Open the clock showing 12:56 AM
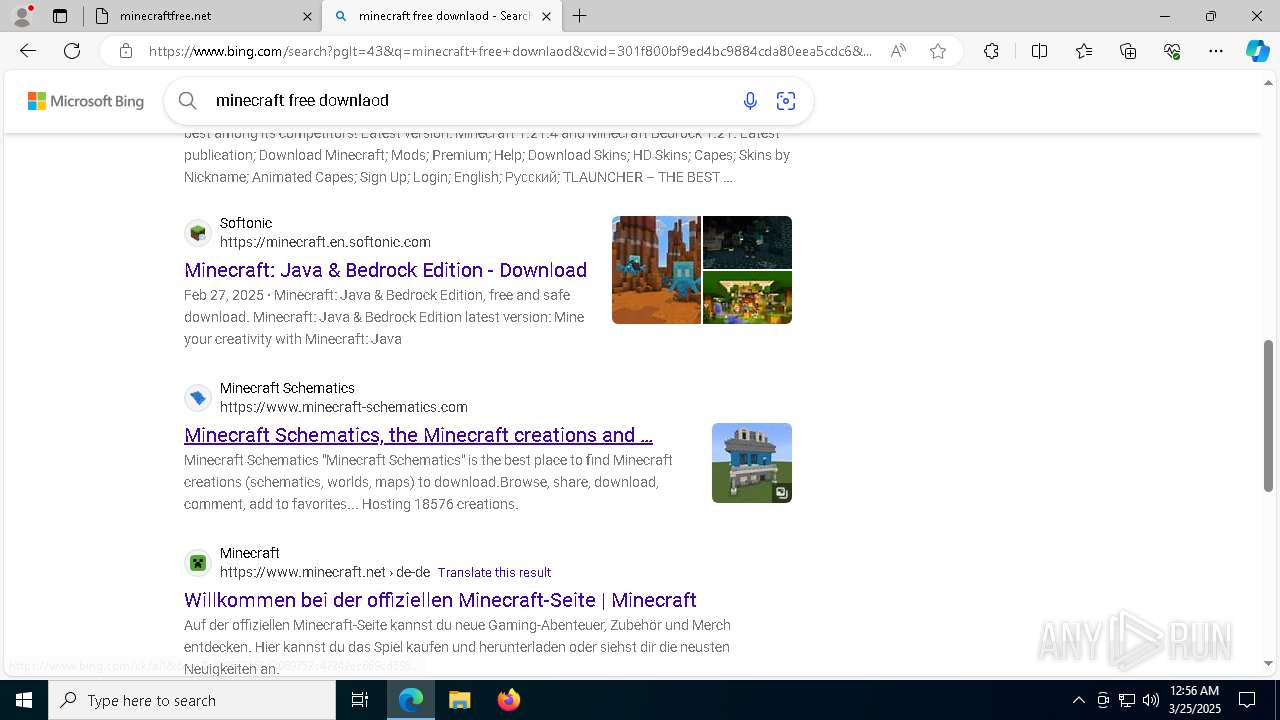The height and width of the screenshot is (720, 1280). point(1194,700)
